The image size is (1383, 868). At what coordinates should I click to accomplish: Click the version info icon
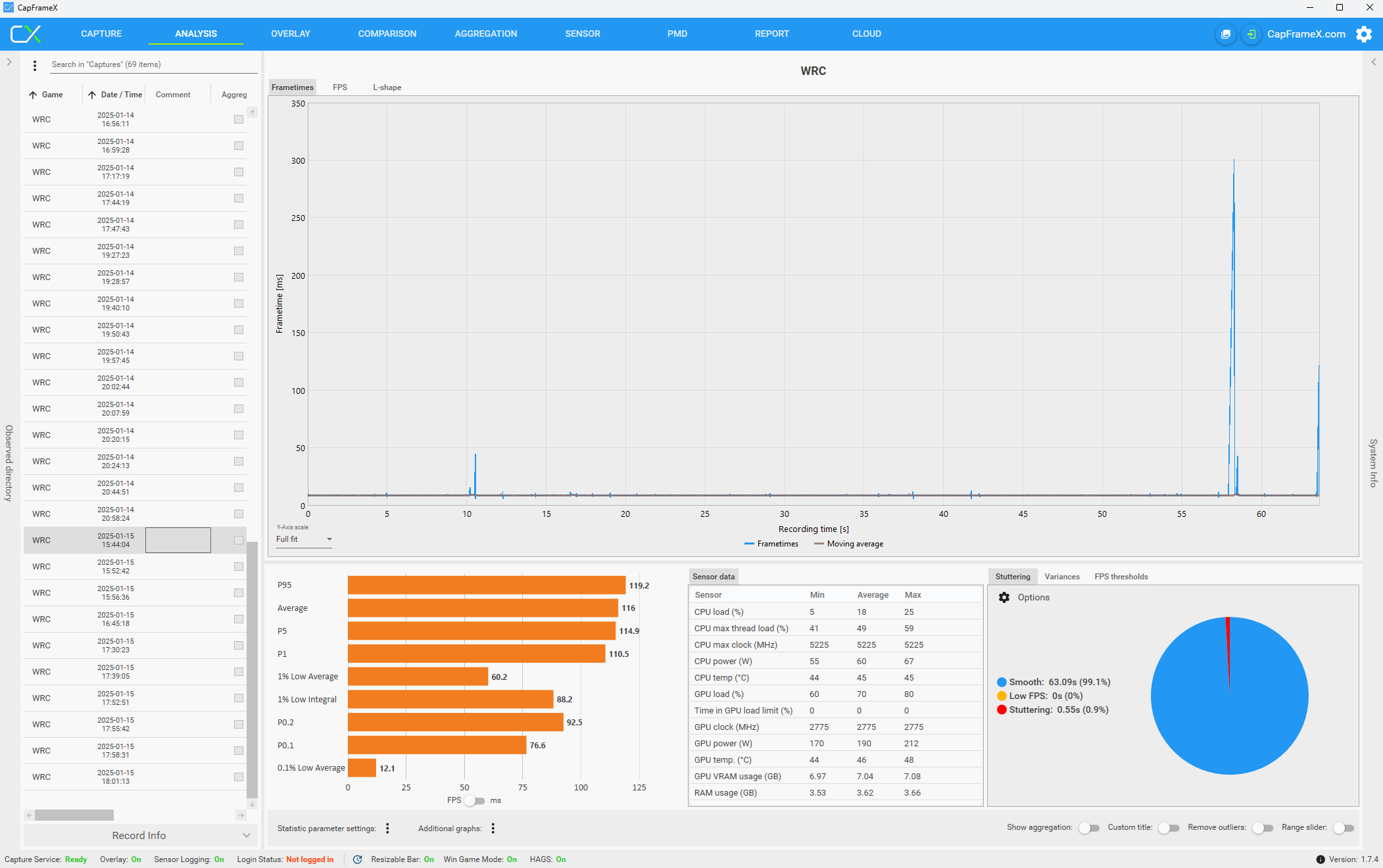click(x=1320, y=859)
